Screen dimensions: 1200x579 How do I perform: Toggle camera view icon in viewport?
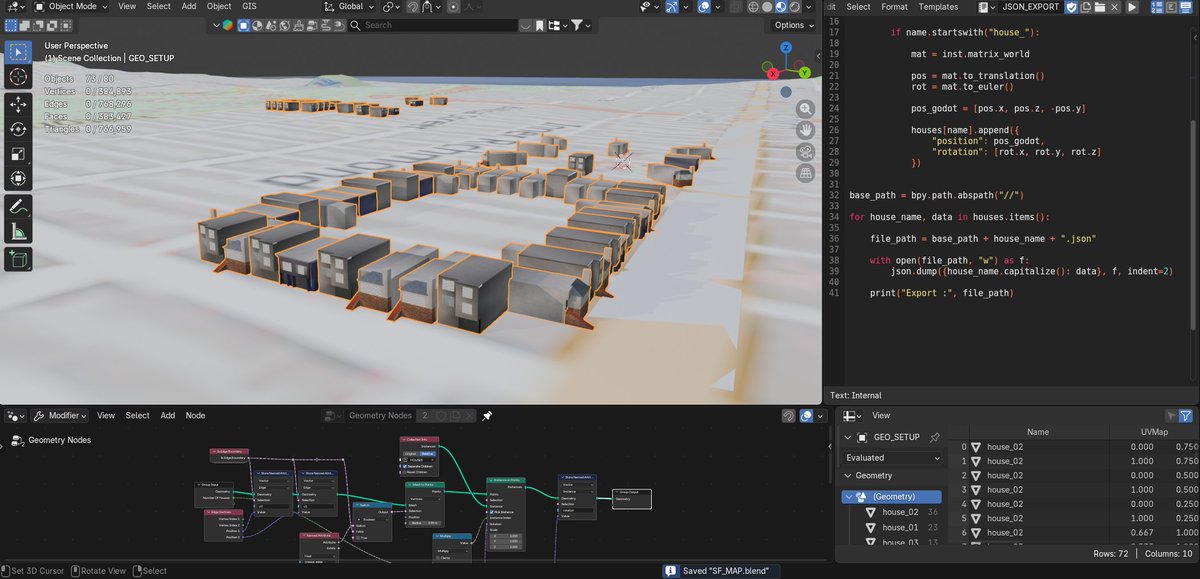coord(805,152)
